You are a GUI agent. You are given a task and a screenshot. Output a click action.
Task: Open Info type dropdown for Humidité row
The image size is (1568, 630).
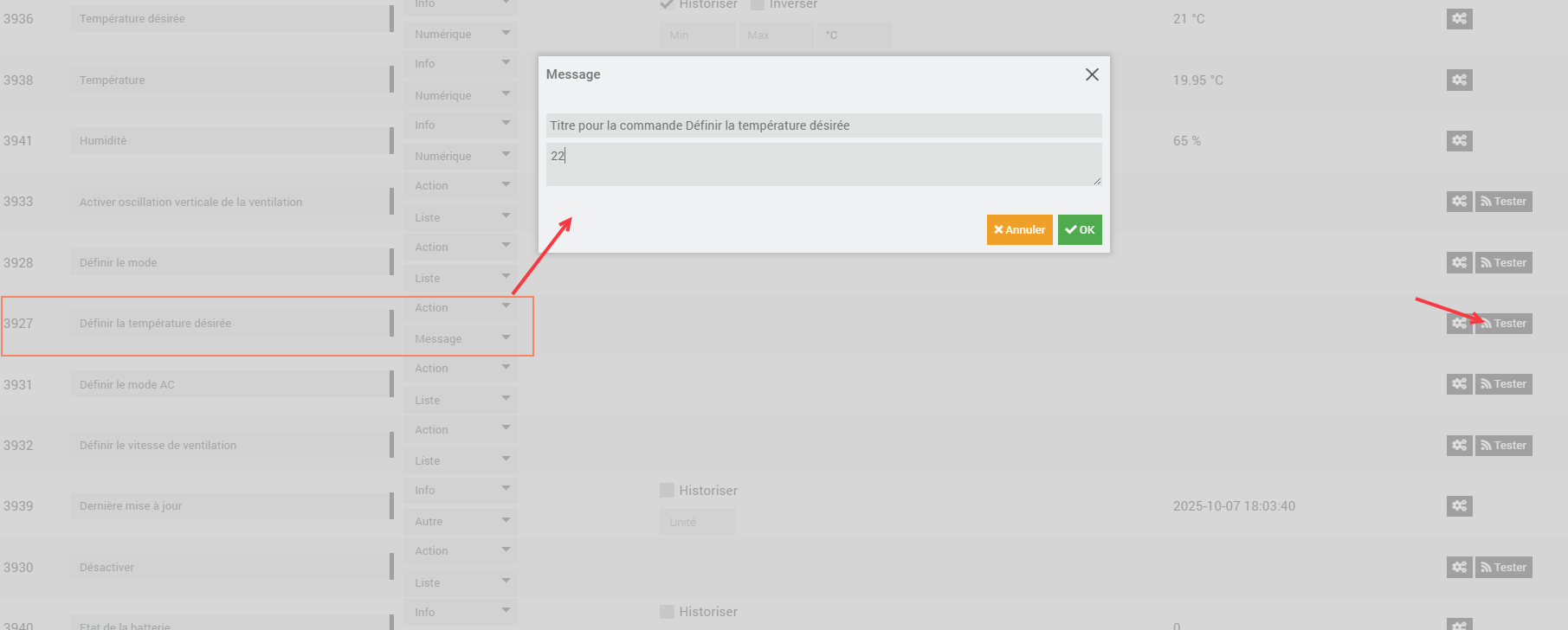coord(461,125)
